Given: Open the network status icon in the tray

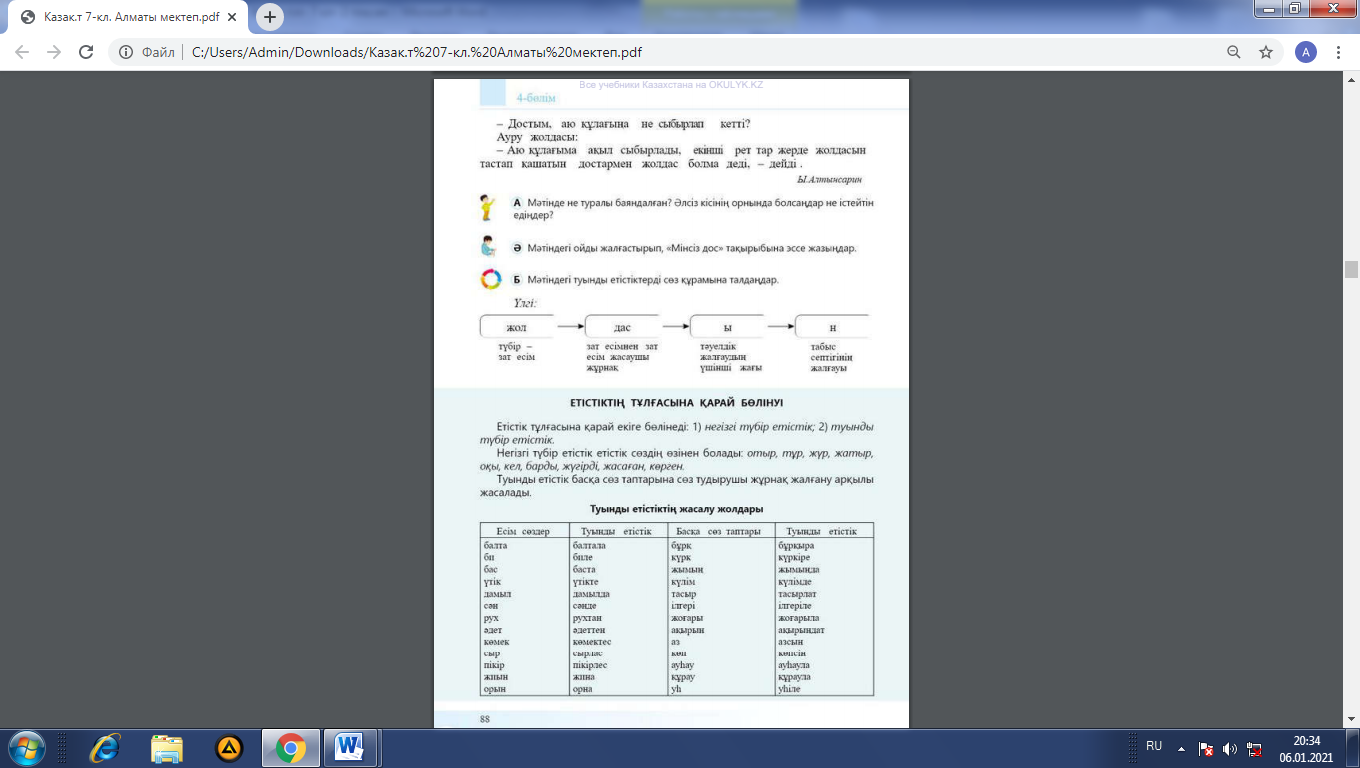Looking at the screenshot, I should tap(1254, 748).
